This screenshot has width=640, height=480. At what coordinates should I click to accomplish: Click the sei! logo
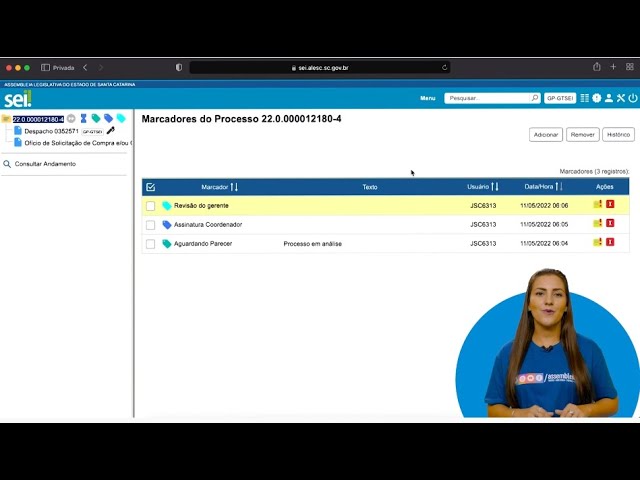[18, 99]
